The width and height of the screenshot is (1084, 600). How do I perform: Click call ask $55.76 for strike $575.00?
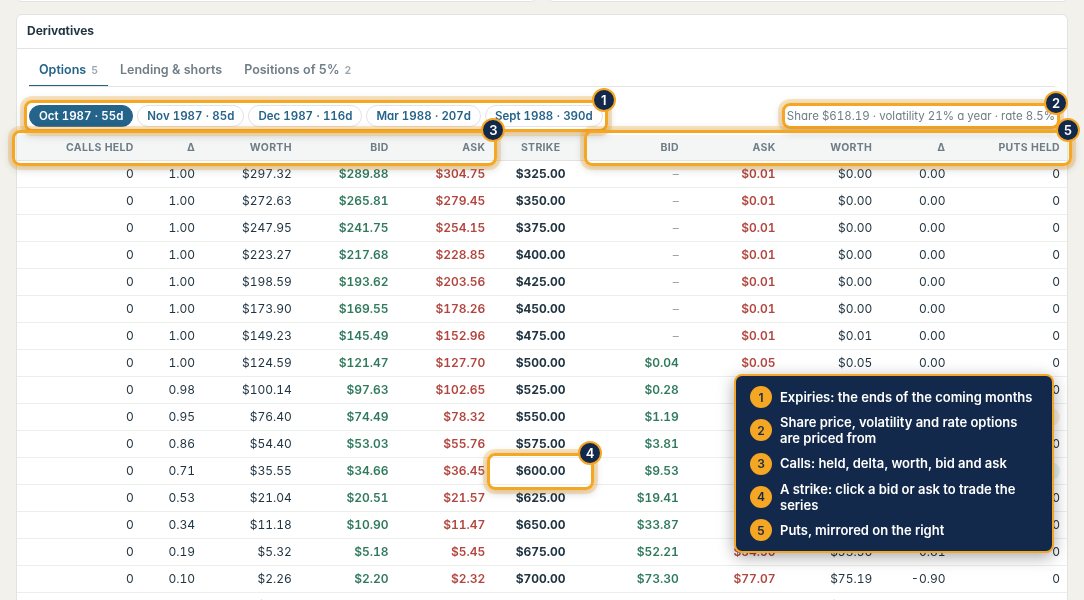point(464,443)
